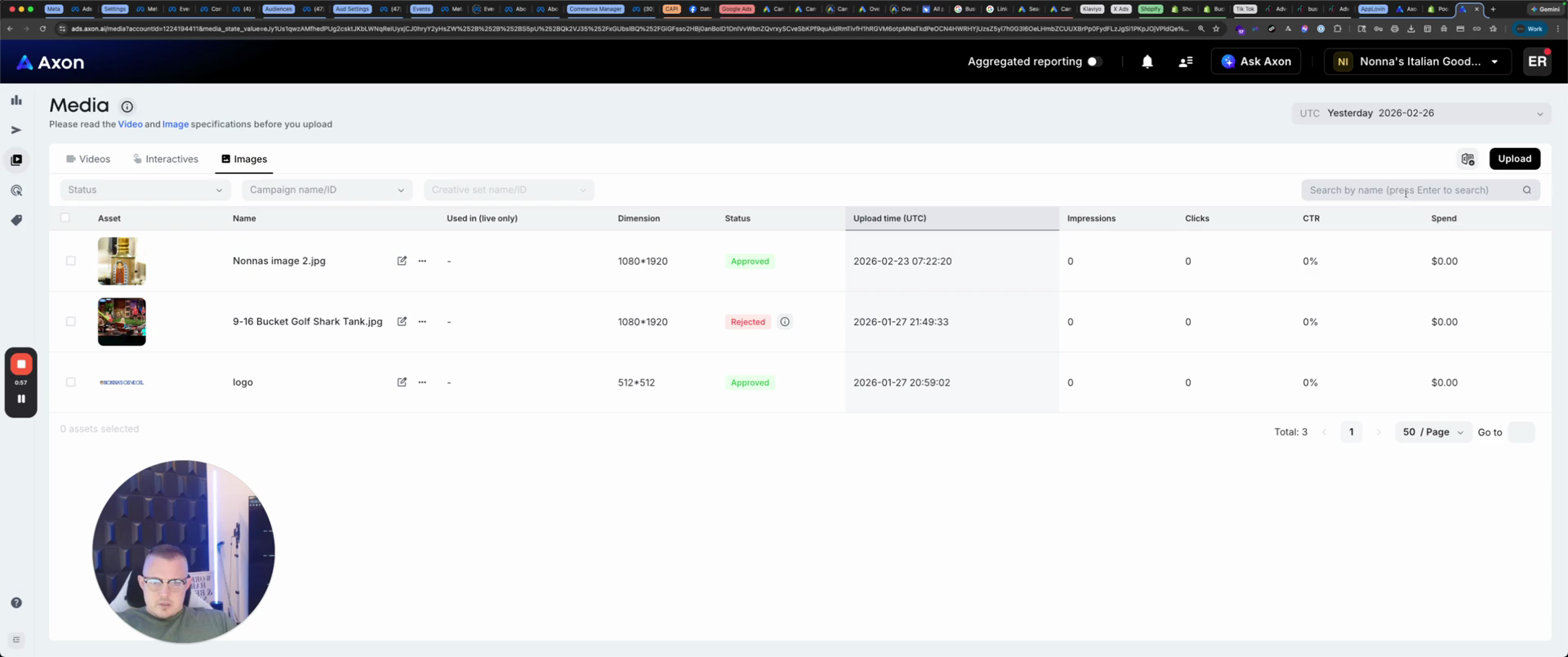The height and width of the screenshot is (657, 1568).
Task: Open the info icon beside Rejected status
Action: tap(784, 322)
